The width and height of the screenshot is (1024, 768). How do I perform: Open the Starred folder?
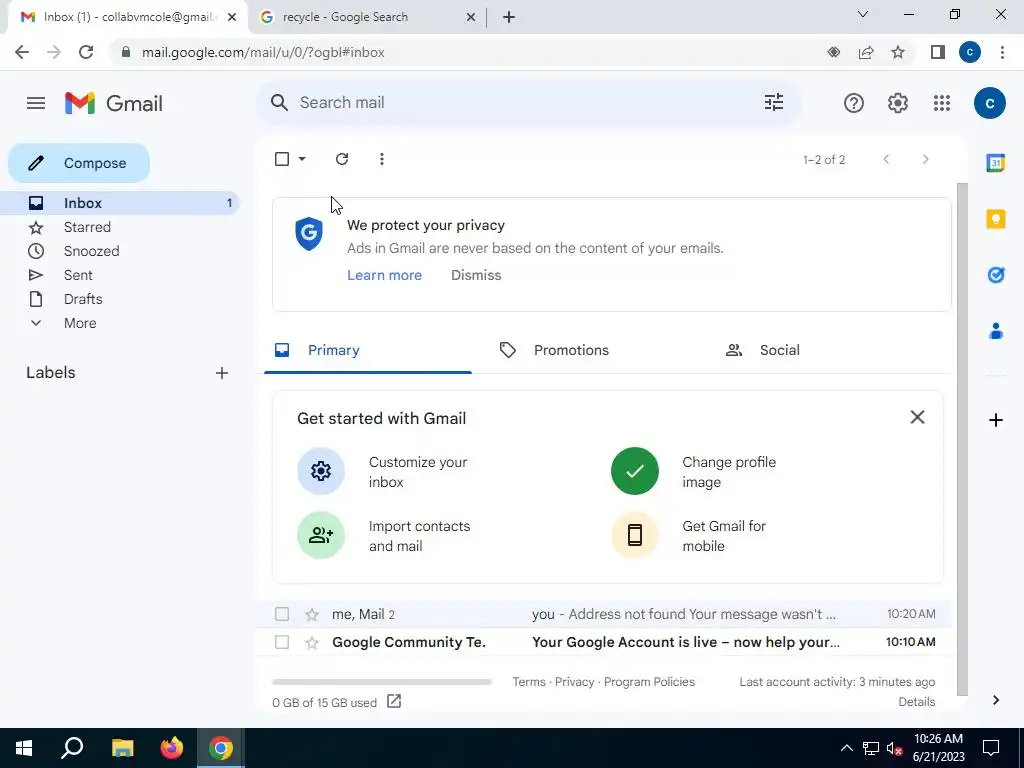(x=120, y=227)
